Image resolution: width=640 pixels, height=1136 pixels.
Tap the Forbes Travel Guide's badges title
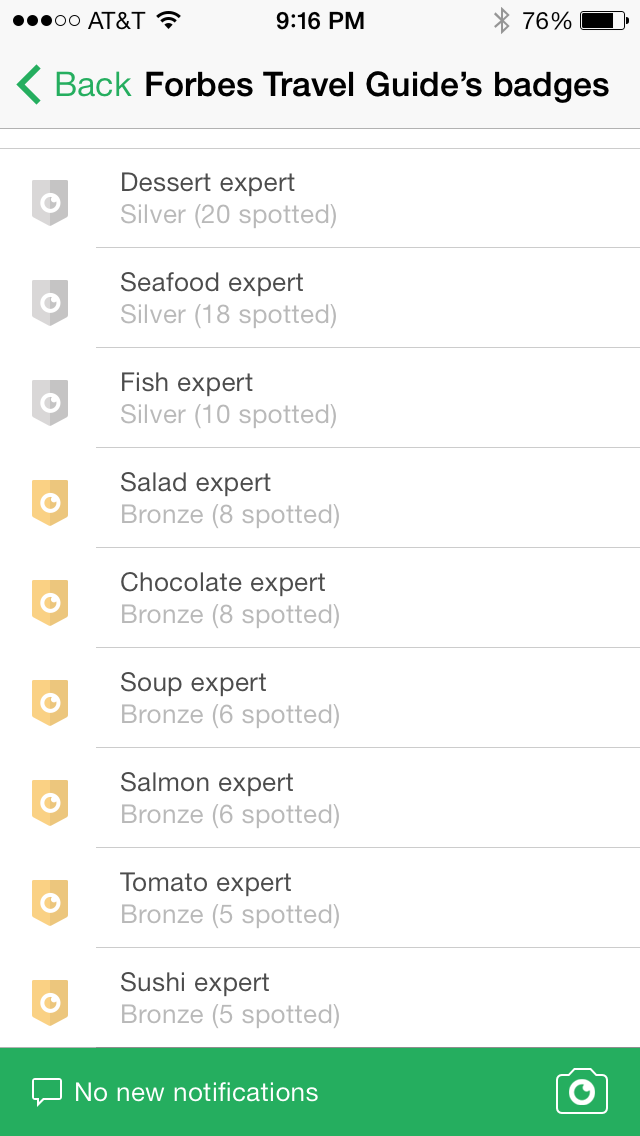click(x=376, y=85)
